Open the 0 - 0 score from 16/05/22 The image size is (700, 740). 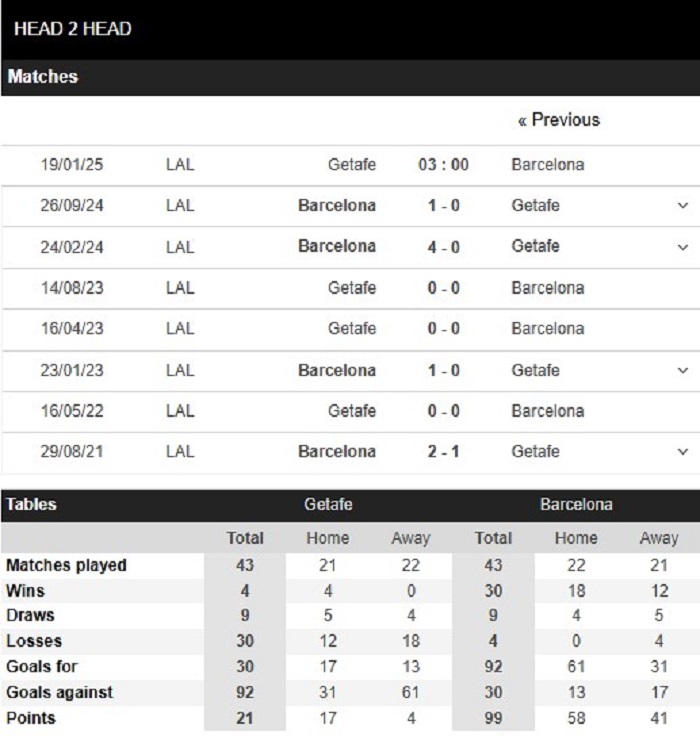443,411
